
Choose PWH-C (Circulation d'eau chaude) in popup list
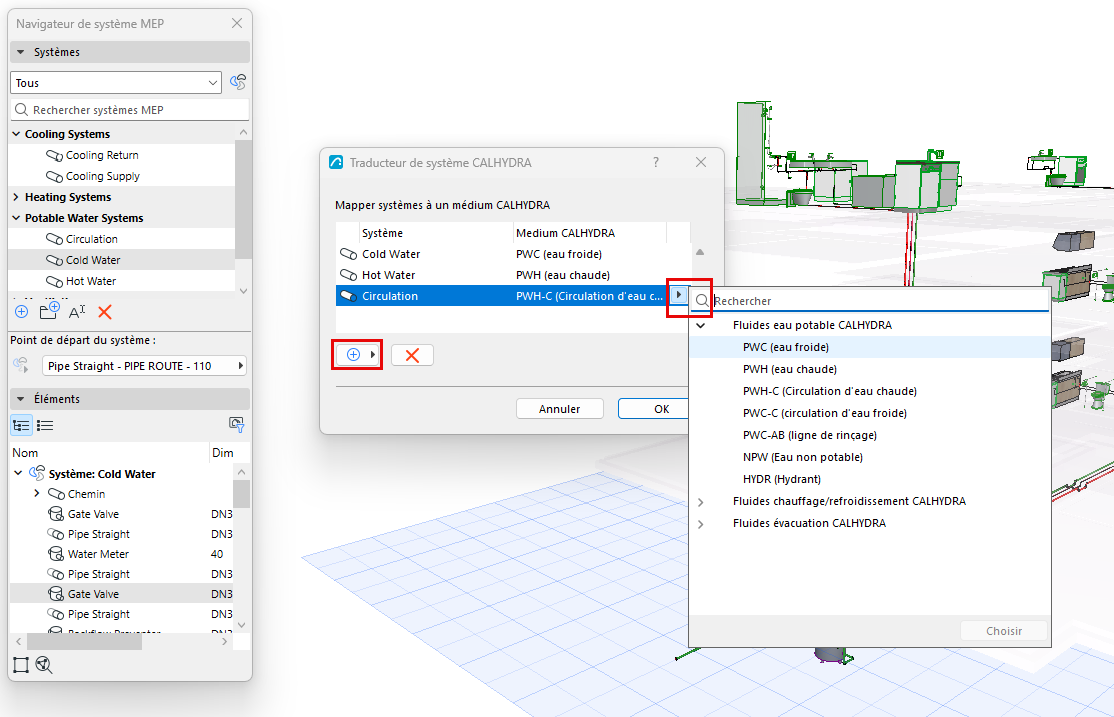pos(830,391)
